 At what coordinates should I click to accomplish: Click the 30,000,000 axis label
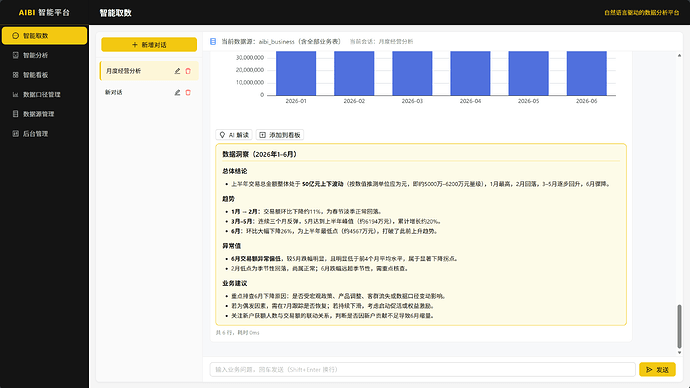tap(250, 58)
